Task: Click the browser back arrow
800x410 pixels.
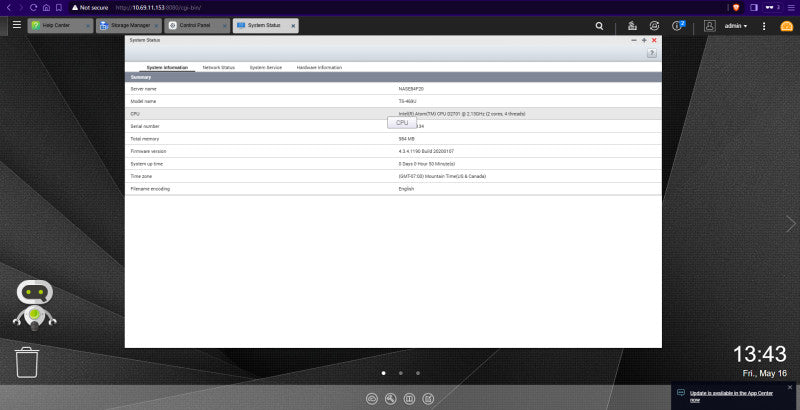Action: (x=9, y=8)
